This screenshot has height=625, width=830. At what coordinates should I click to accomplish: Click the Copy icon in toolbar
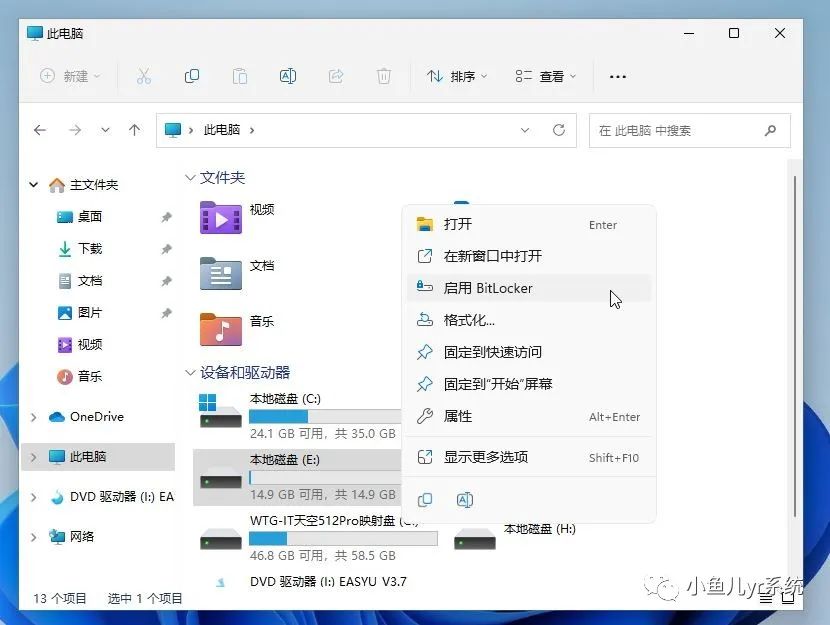[x=192, y=76]
